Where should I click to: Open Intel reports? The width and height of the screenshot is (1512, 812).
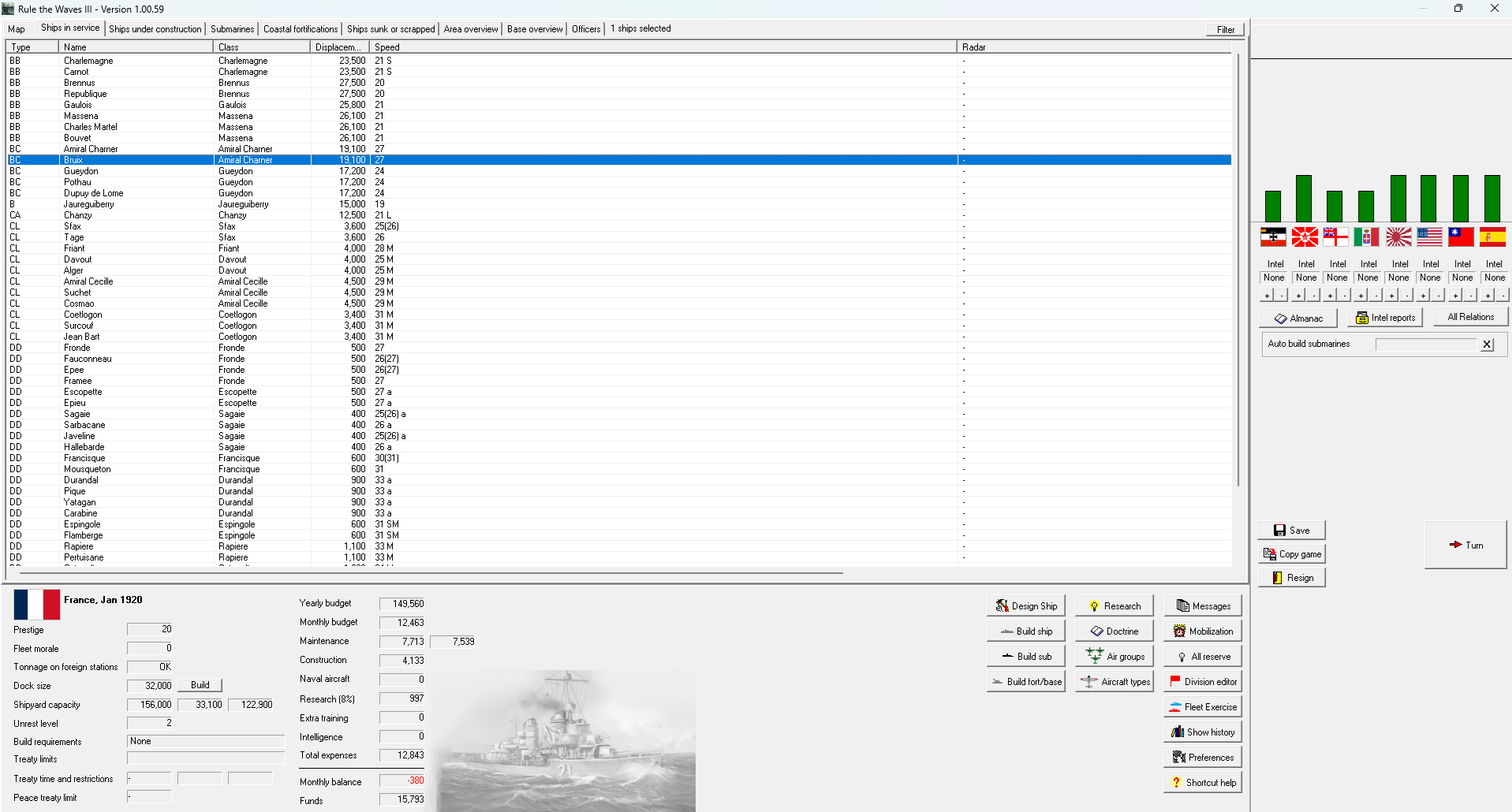[1385, 317]
